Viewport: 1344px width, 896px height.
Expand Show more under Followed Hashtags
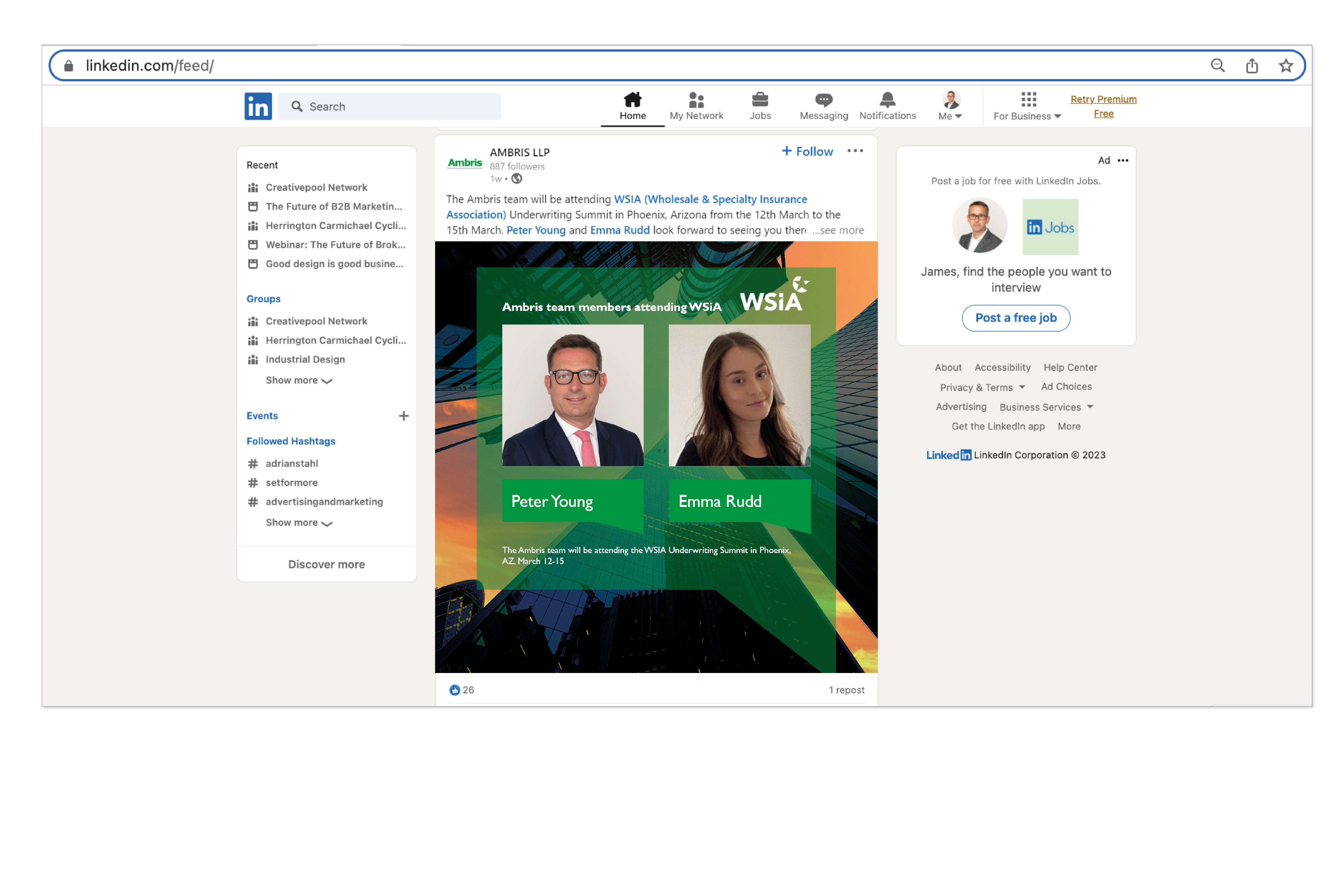click(x=299, y=523)
